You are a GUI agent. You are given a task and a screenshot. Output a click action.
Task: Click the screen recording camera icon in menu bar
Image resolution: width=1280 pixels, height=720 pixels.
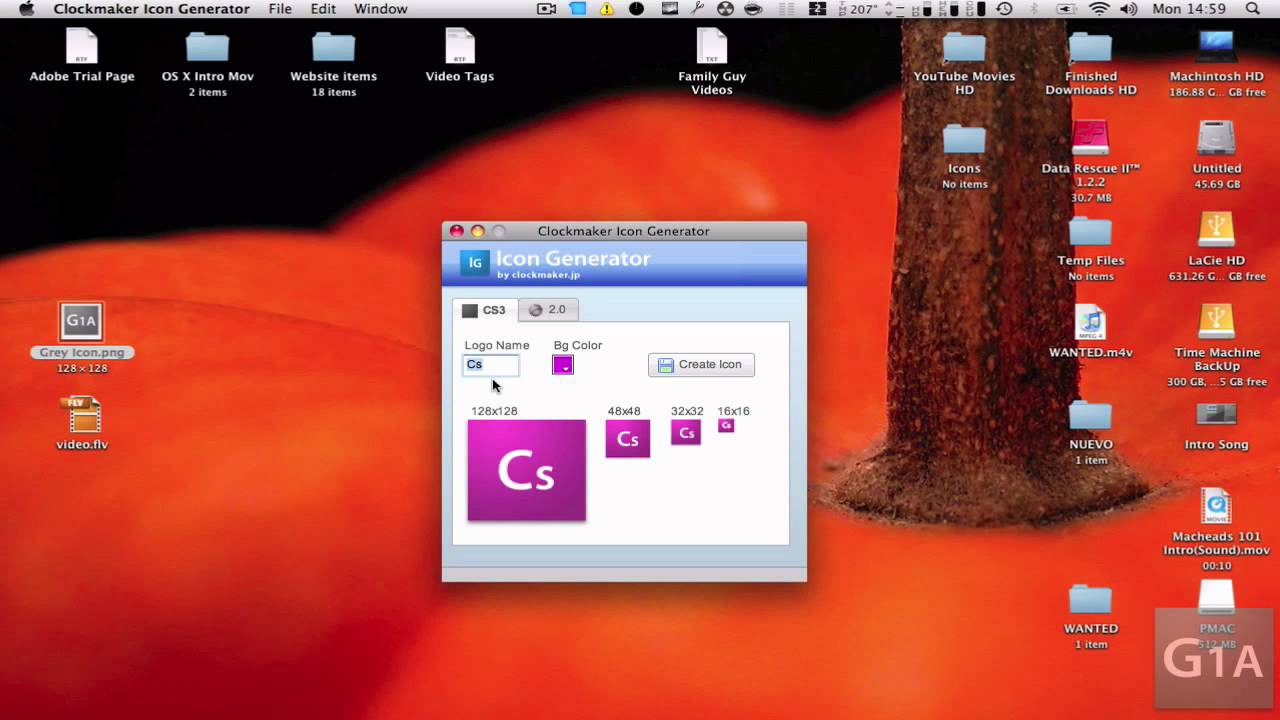pyautogui.click(x=545, y=9)
